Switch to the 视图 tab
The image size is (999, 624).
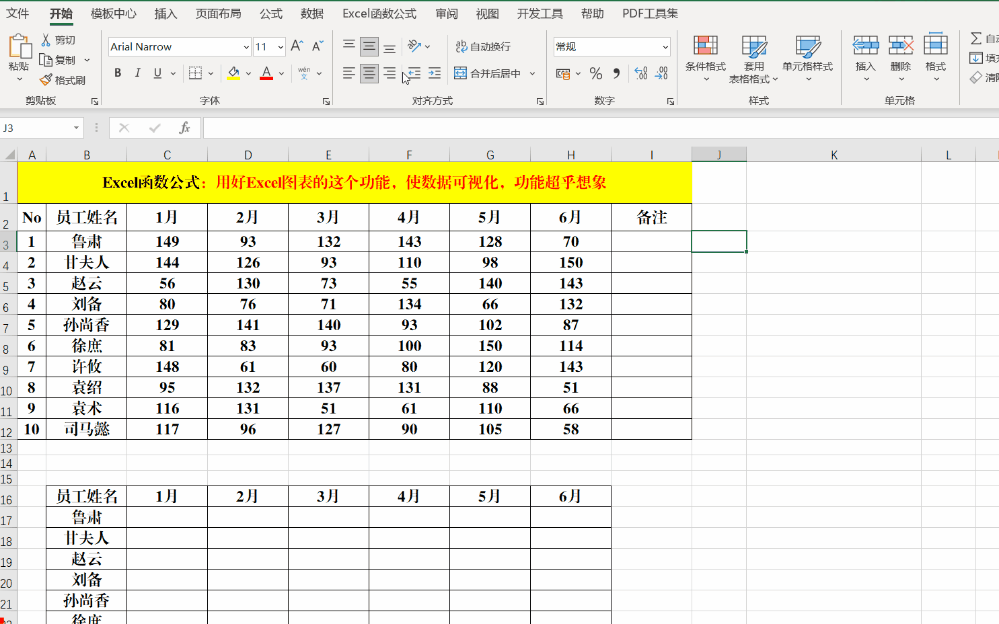pos(487,13)
